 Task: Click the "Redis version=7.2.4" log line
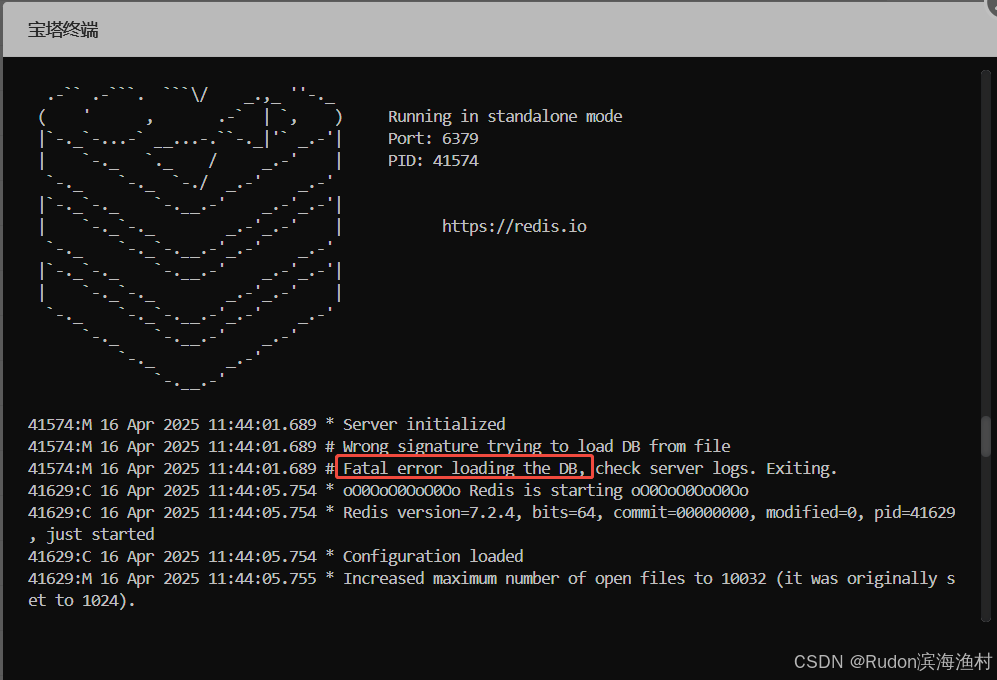coord(492,513)
